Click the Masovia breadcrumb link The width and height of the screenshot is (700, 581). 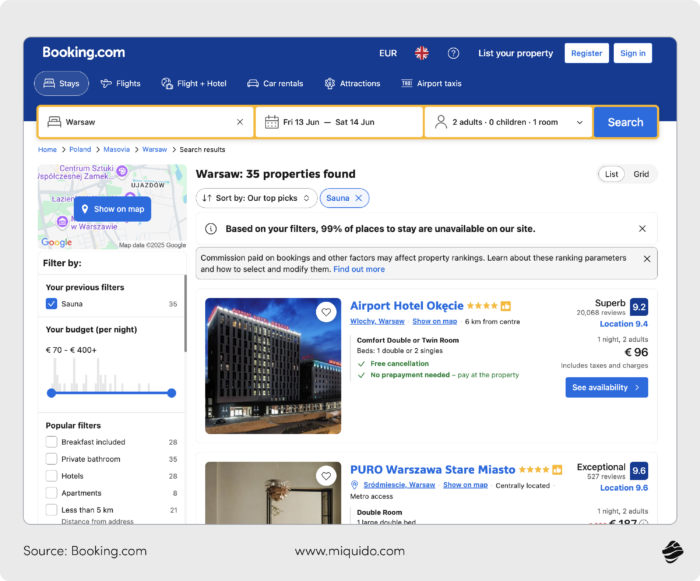tap(117, 150)
